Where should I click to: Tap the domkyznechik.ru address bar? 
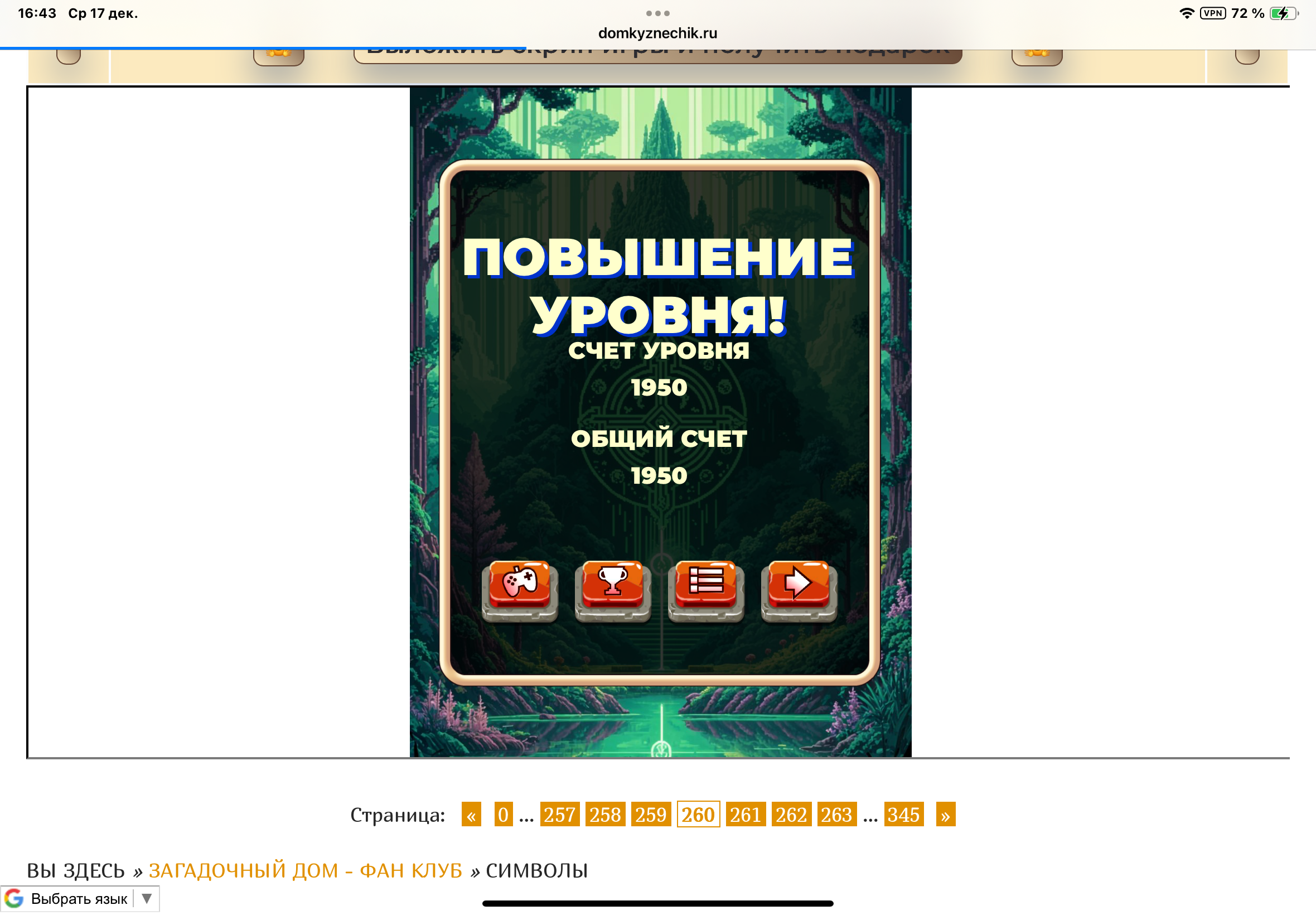[x=657, y=33]
